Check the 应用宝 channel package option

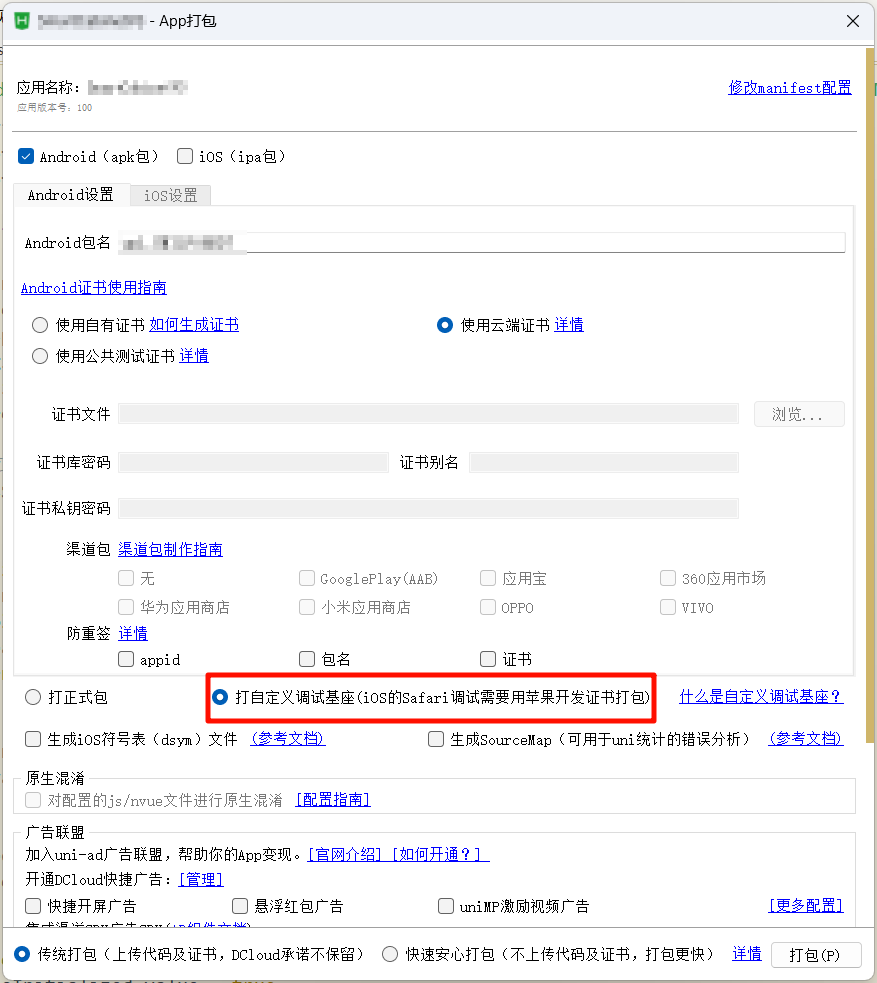487,578
